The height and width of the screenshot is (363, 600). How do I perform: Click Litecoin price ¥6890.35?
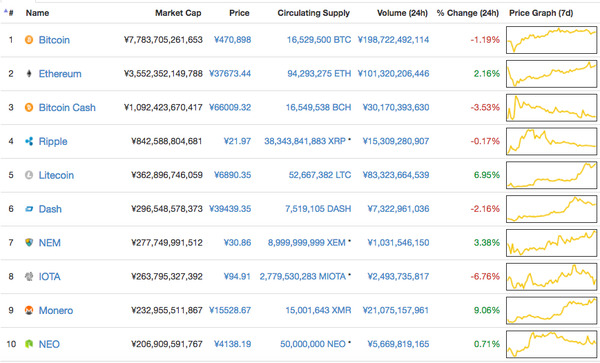(233, 175)
